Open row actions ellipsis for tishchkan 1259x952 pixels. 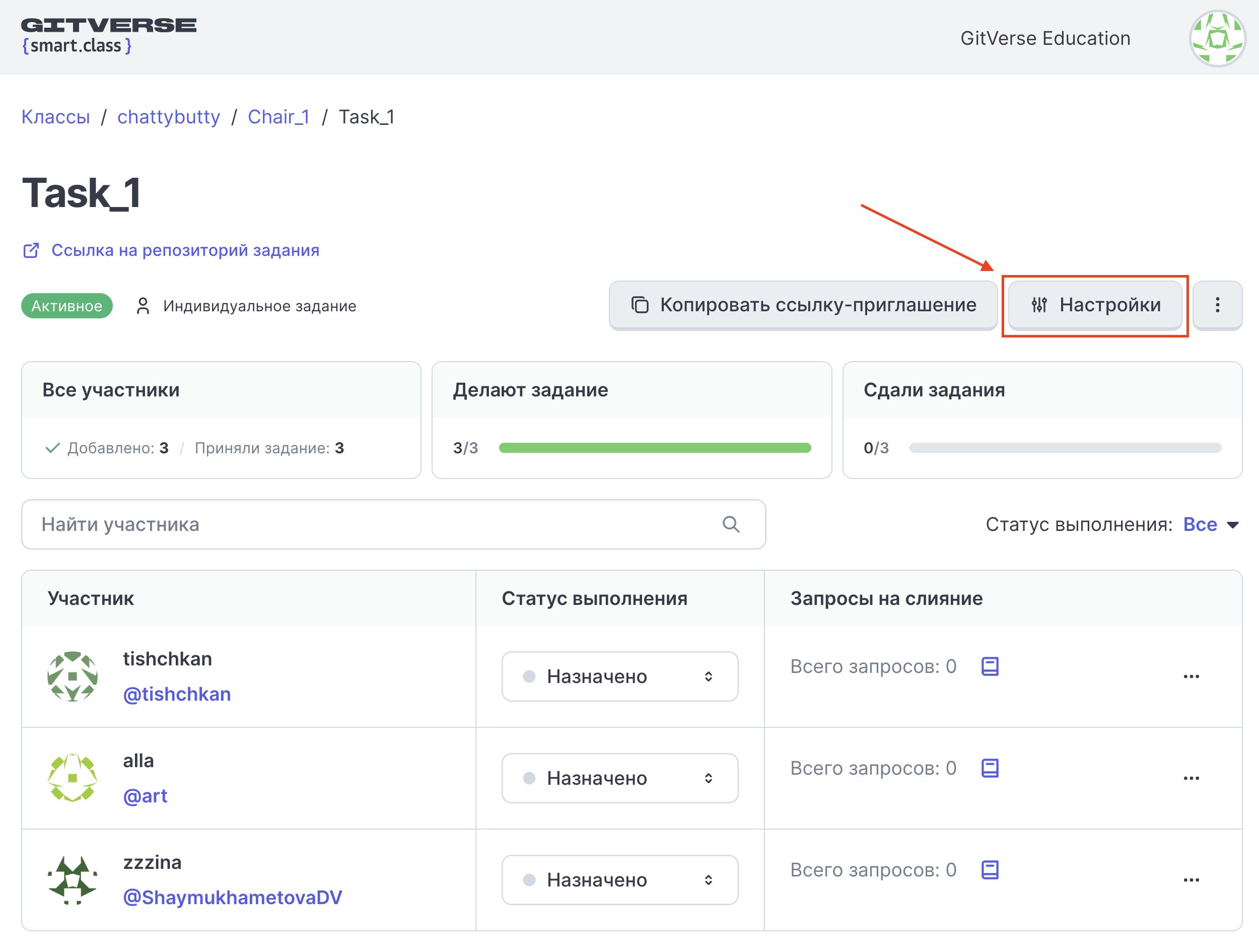[1192, 676]
